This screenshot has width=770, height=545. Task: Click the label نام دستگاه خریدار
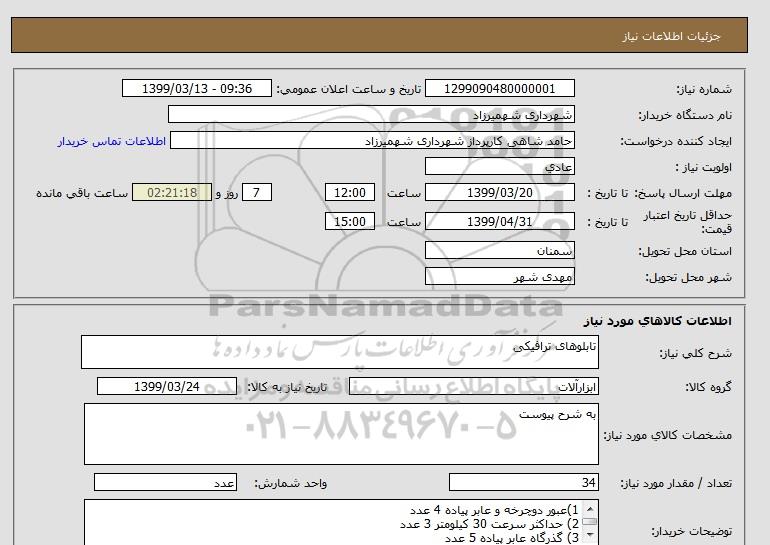[x=685, y=115]
